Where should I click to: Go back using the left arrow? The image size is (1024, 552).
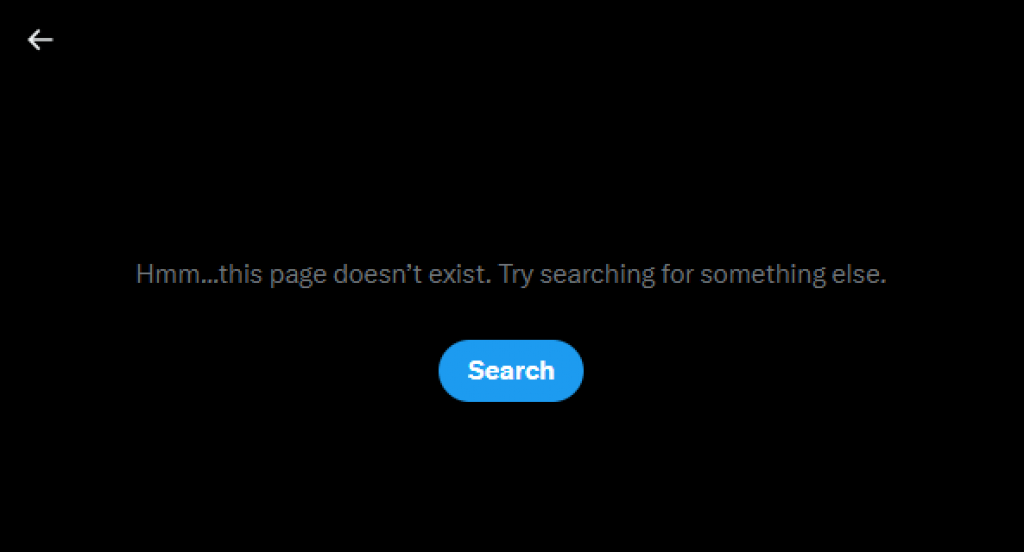(x=40, y=40)
